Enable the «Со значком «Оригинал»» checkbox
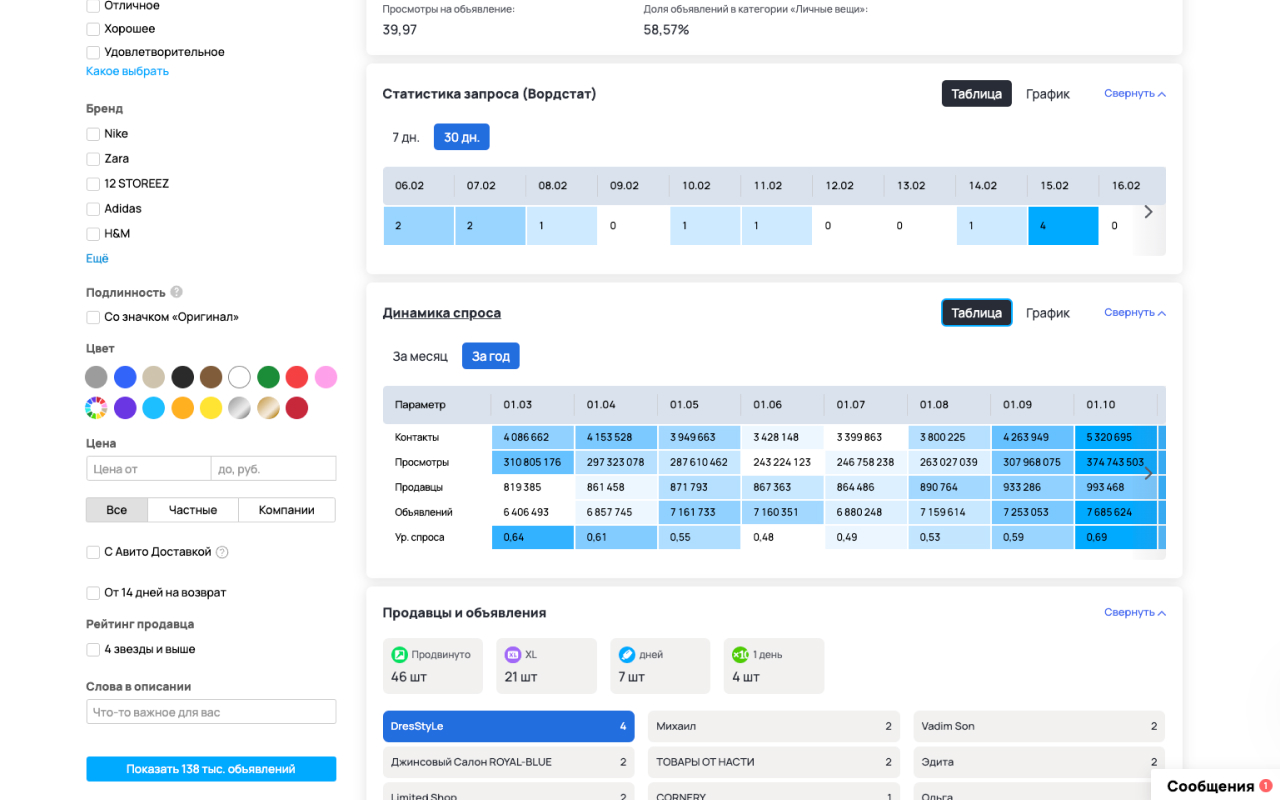The width and height of the screenshot is (1280, 800). (93, 316)
